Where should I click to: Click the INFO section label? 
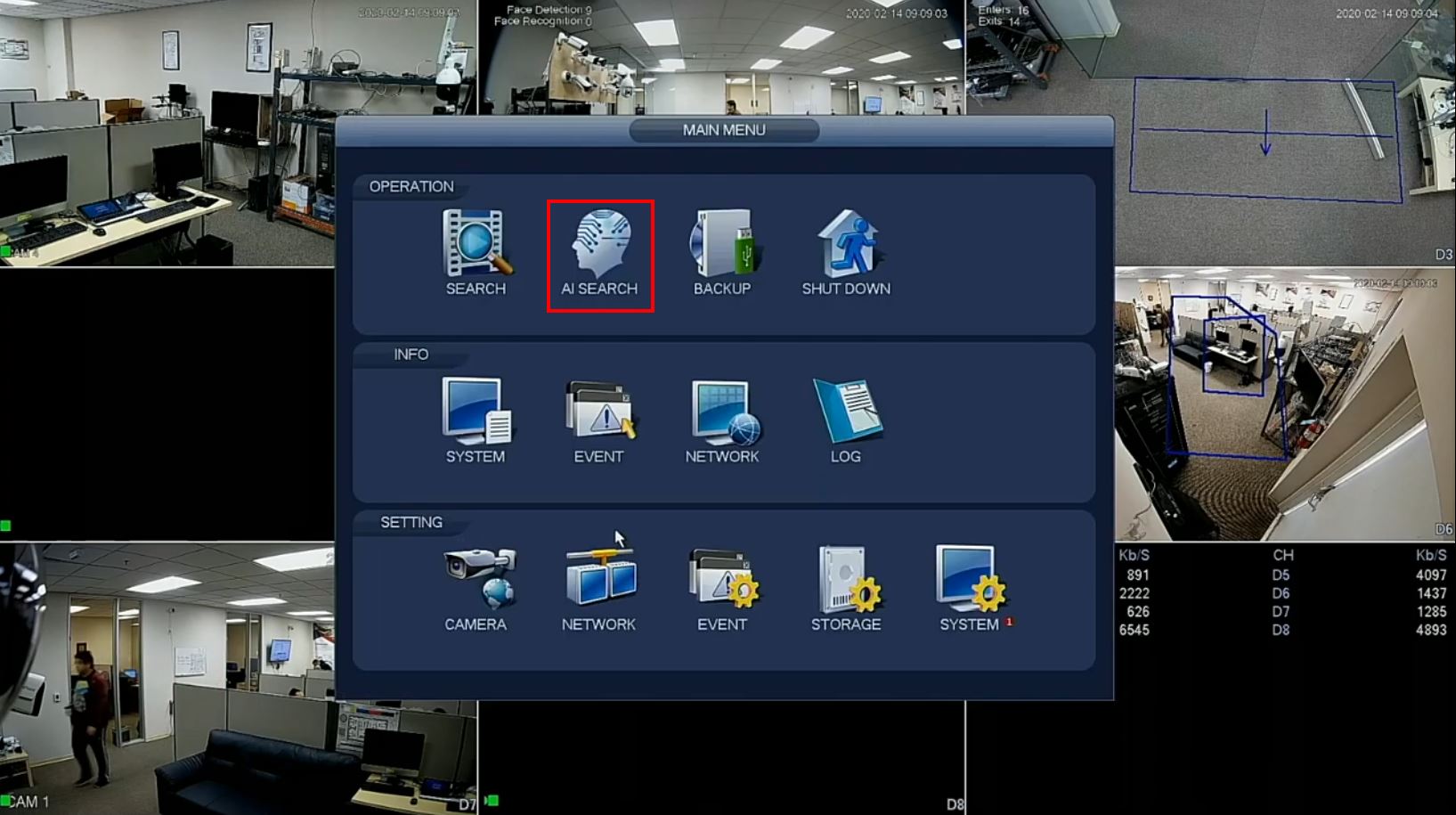tap(411, 355)
